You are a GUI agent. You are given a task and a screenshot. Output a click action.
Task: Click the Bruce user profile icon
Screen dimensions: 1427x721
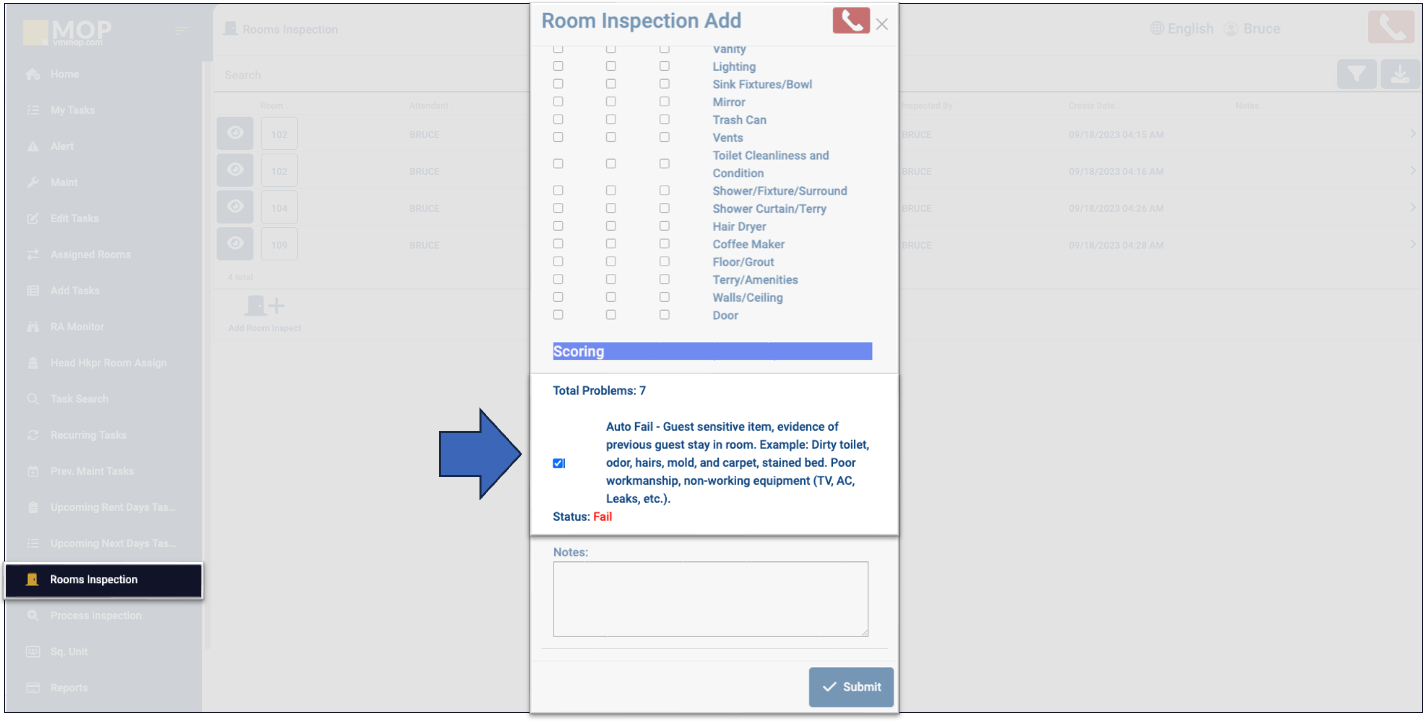pyautogui.click(x=1231, y=29)
